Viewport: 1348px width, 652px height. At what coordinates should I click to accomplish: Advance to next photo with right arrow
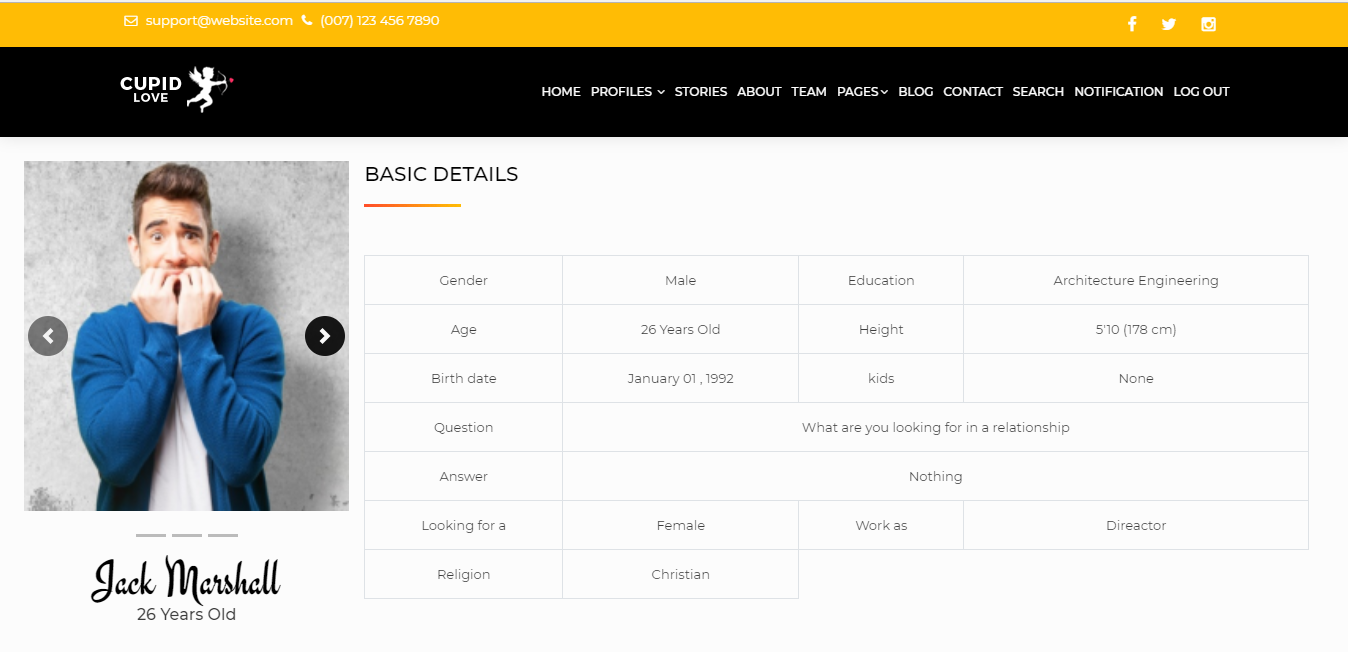click(x=325, y=336)
